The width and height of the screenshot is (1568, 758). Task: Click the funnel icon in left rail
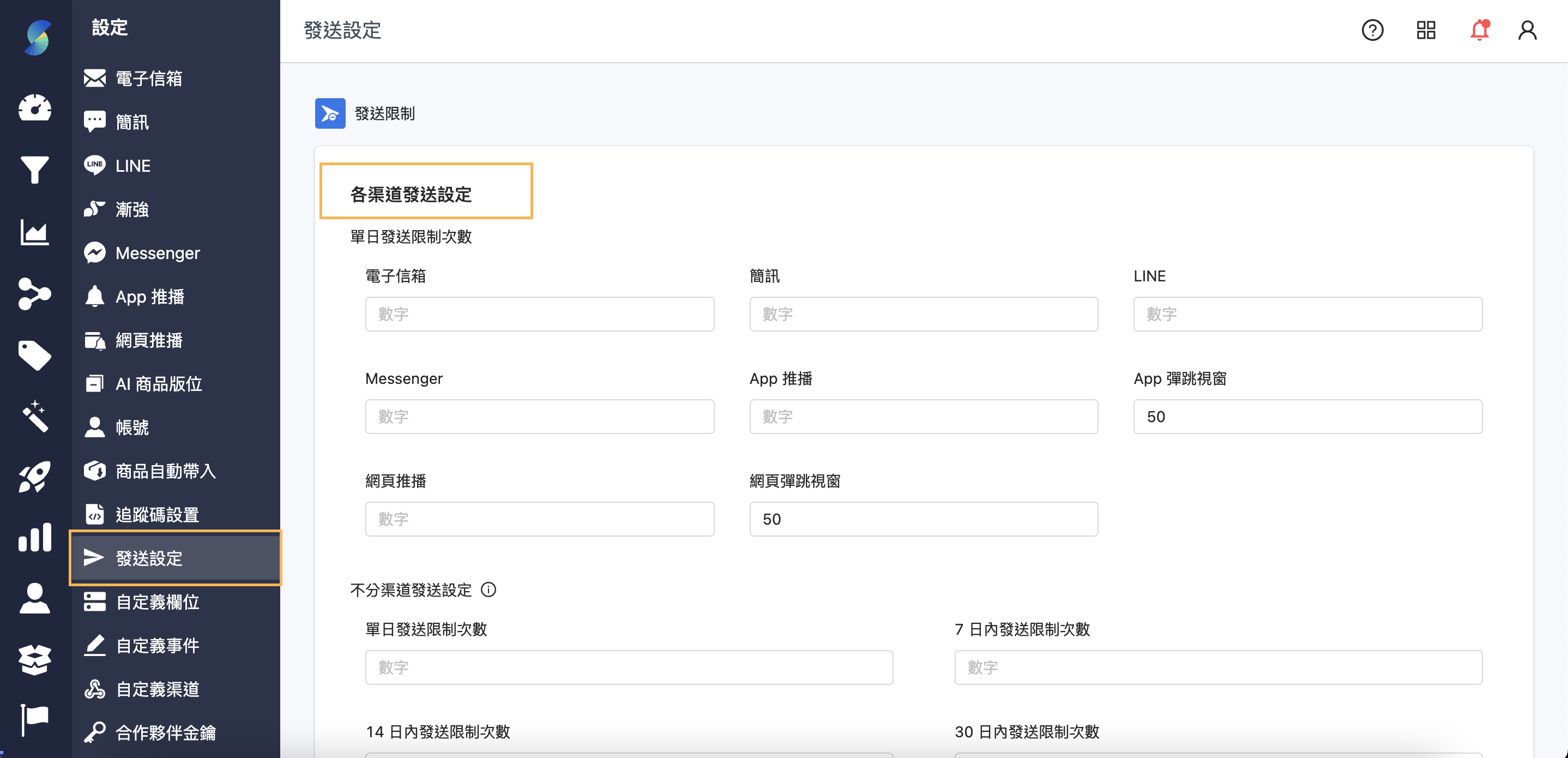[35, 169]
